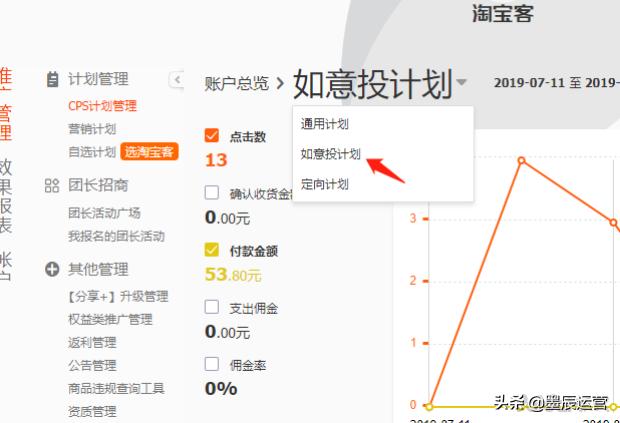Open 资质管理 in the sidebar
Viewport: 620px width, 423px height.
point(92,412)
